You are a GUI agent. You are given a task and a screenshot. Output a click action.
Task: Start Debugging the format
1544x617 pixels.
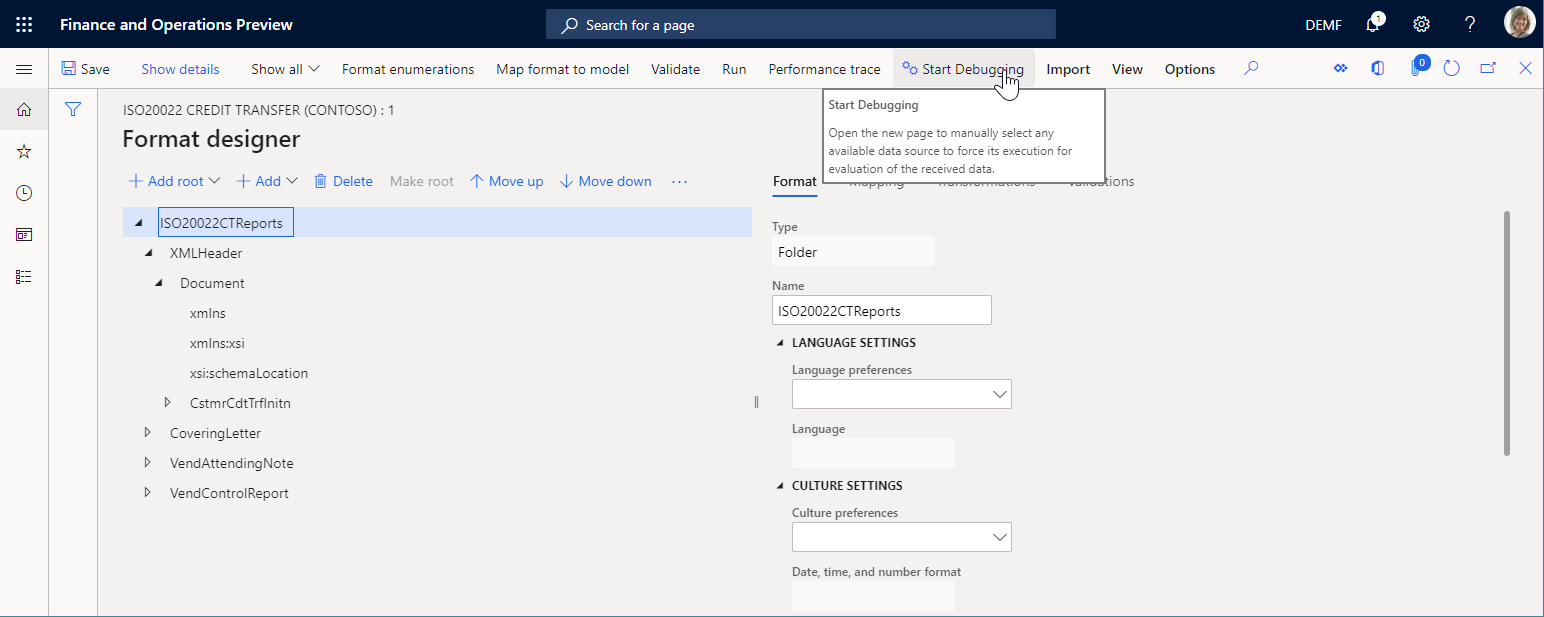(x=962, y=68)
